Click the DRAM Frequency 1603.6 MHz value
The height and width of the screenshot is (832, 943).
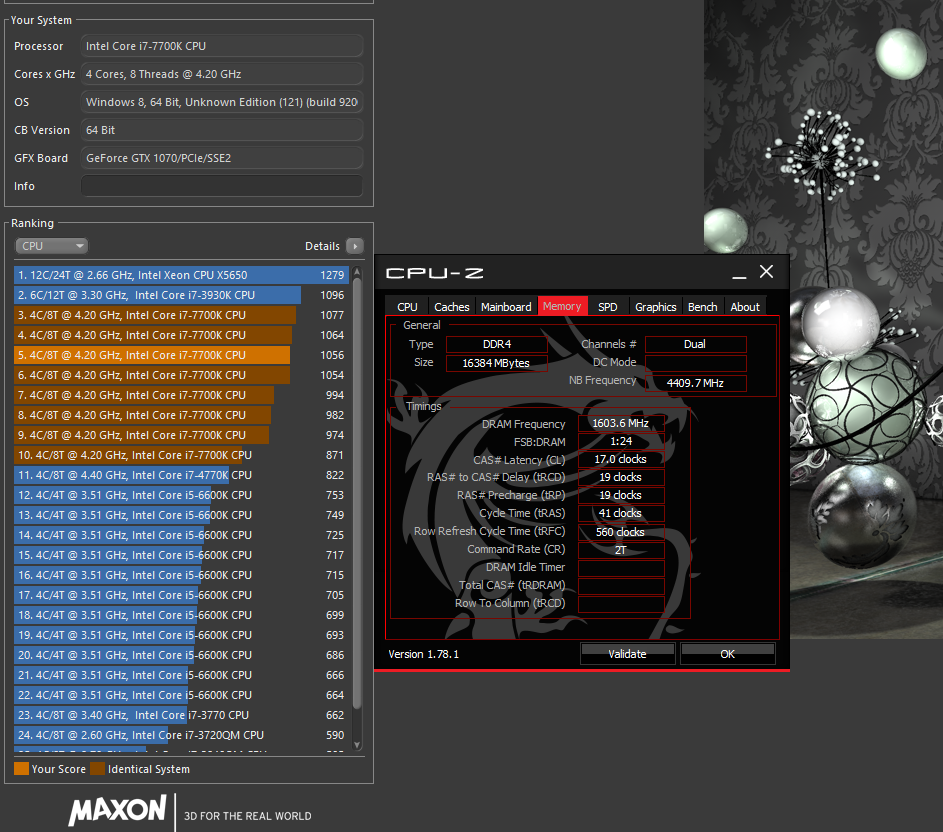click(621, 424)
